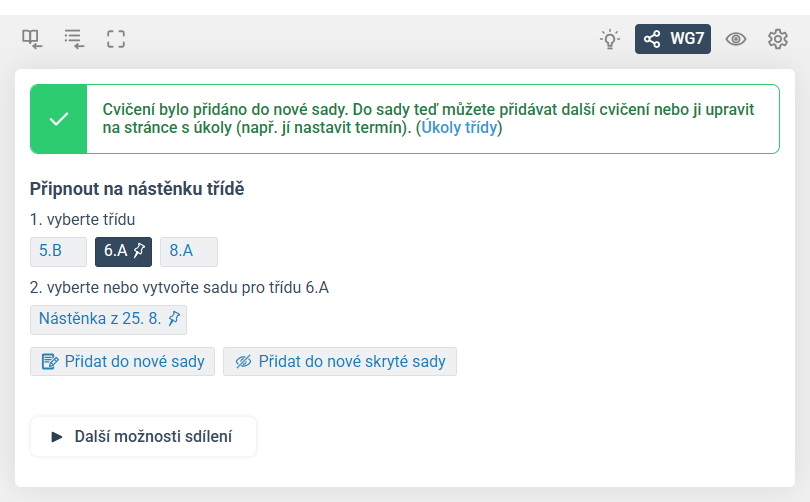Choose the Nástěnka z 25. 8. set
Screen dimensions: 810x502
108,320
